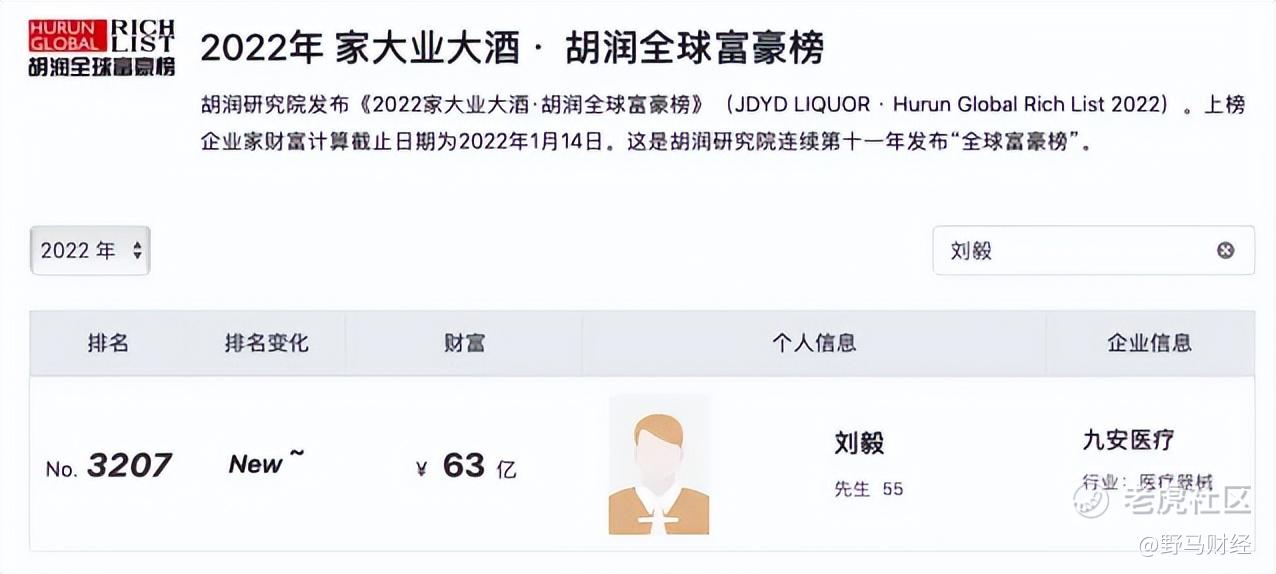Viewport: 1276px width, 574px height.
Task: Click the avatar of 刘毅
Action: click(658, 465)
